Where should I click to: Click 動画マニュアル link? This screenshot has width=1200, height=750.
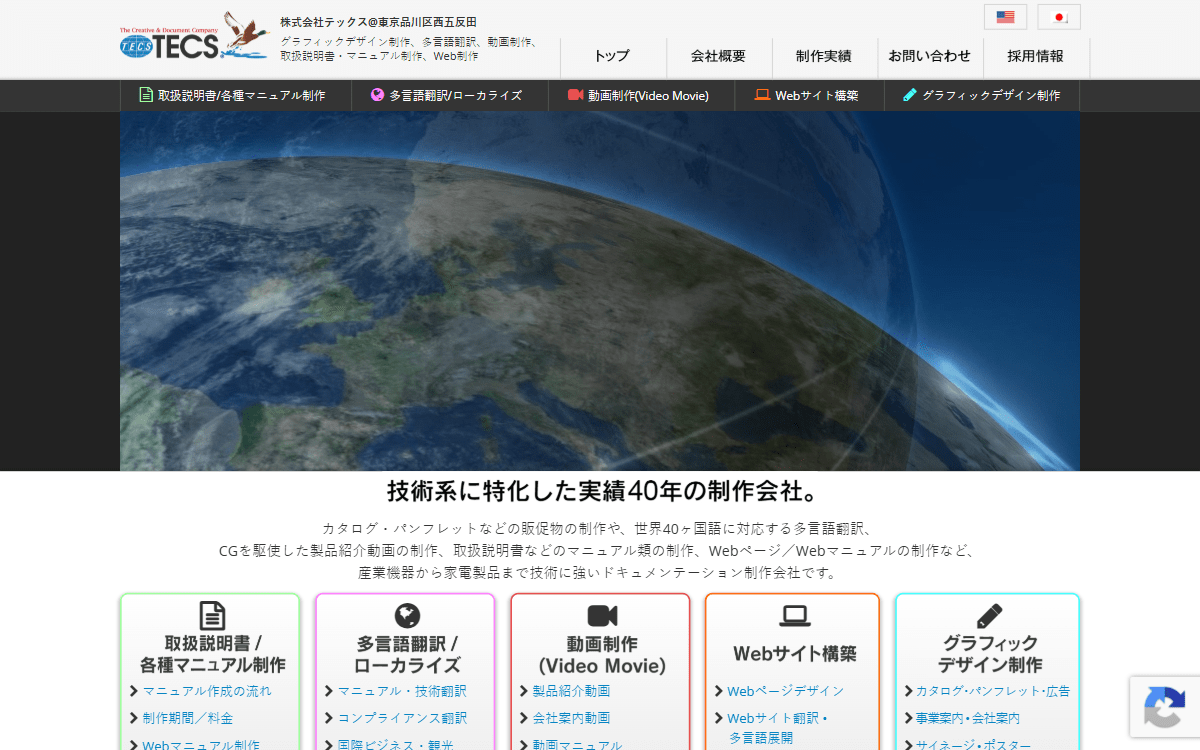[x=577, y=745]
